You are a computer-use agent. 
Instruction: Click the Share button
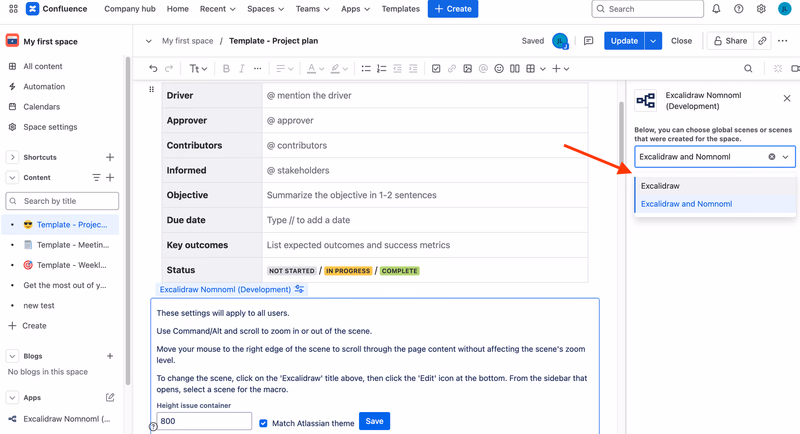730,41
